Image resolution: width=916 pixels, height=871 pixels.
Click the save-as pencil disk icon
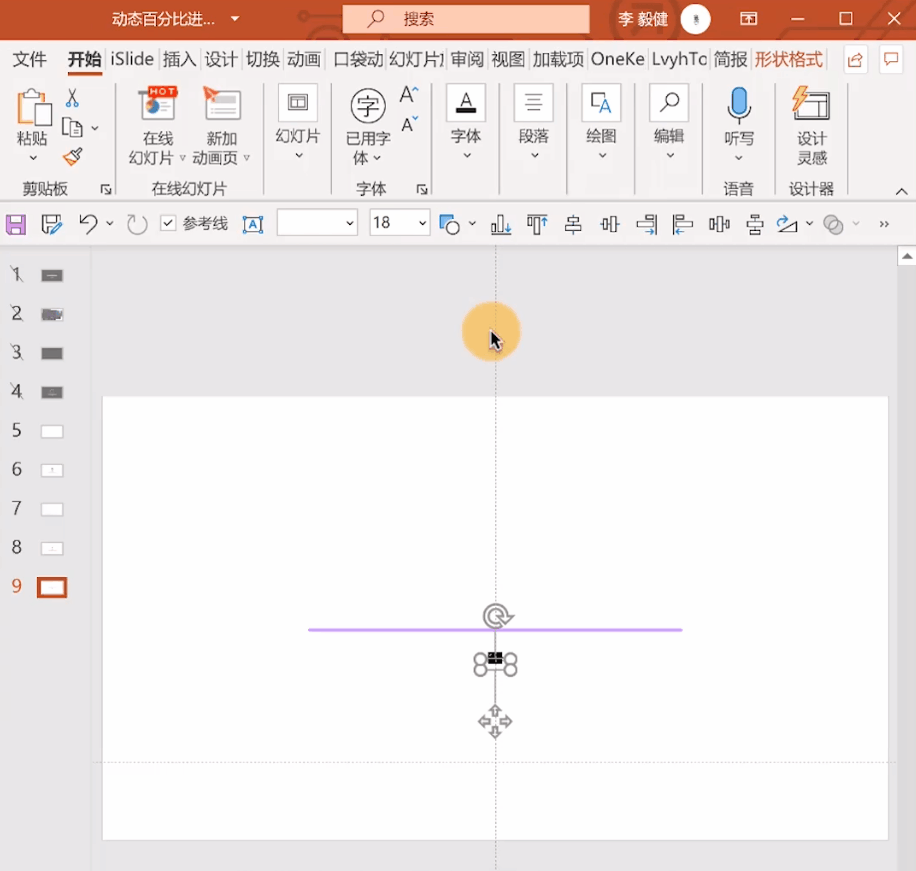51,224
